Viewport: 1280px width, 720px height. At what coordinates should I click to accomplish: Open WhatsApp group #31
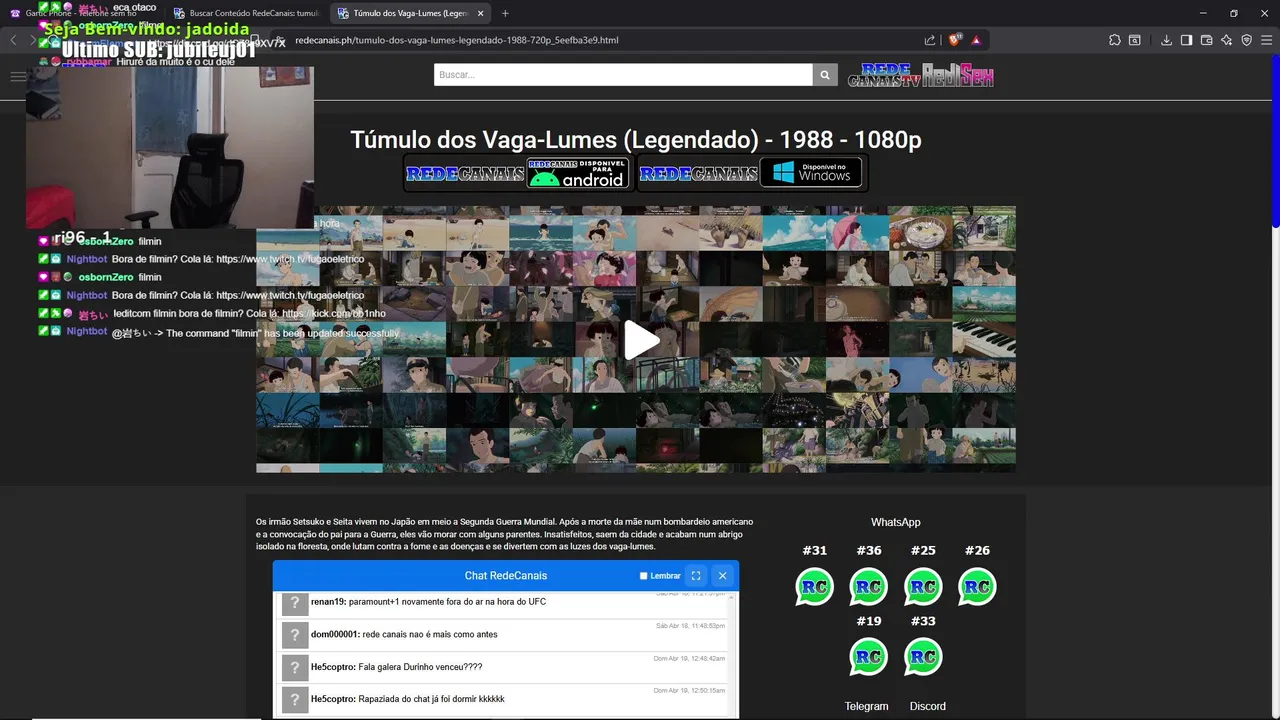click(x=815, y=587)
